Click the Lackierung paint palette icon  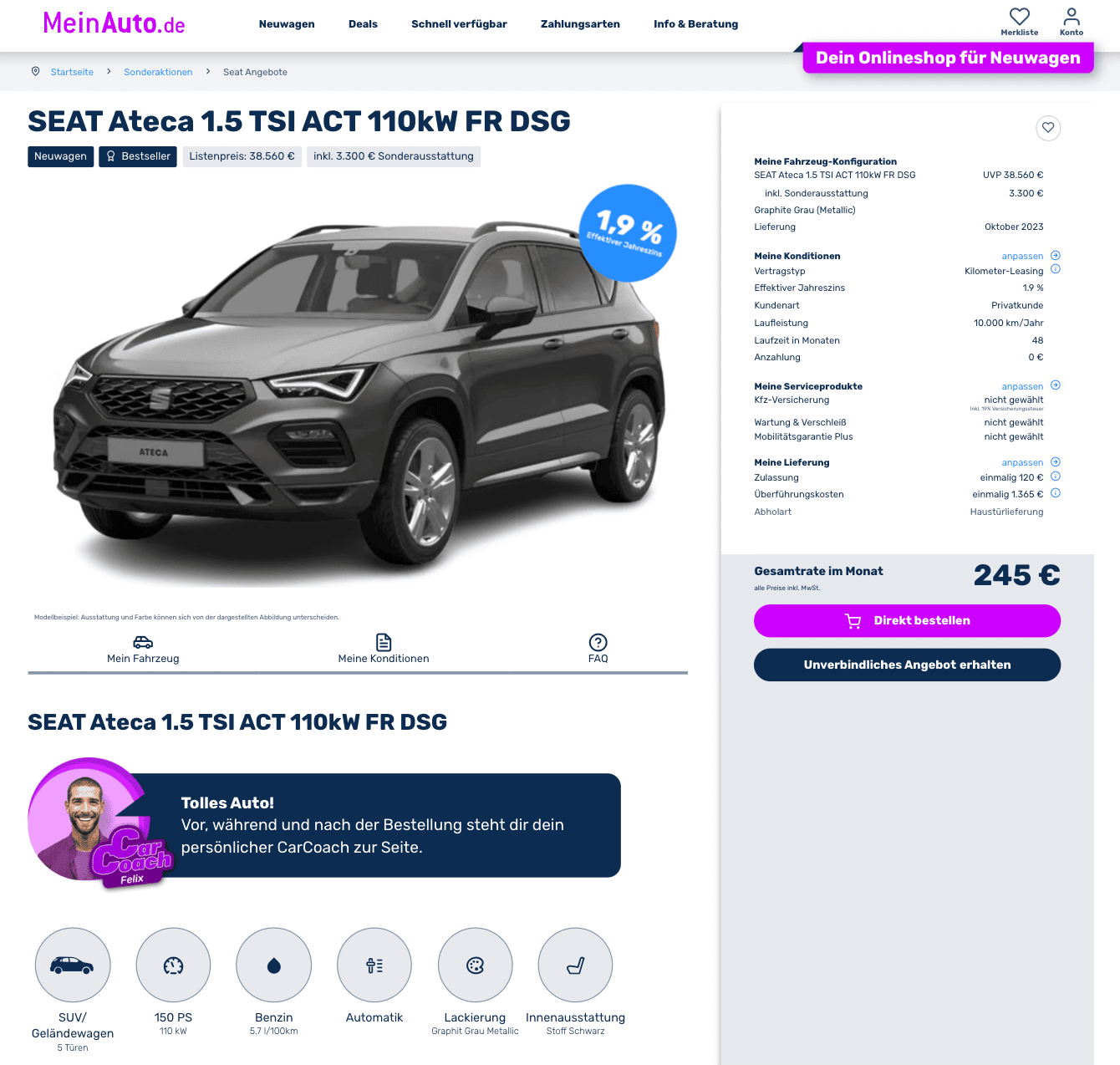pyautogui.click(x=475, y=965)
